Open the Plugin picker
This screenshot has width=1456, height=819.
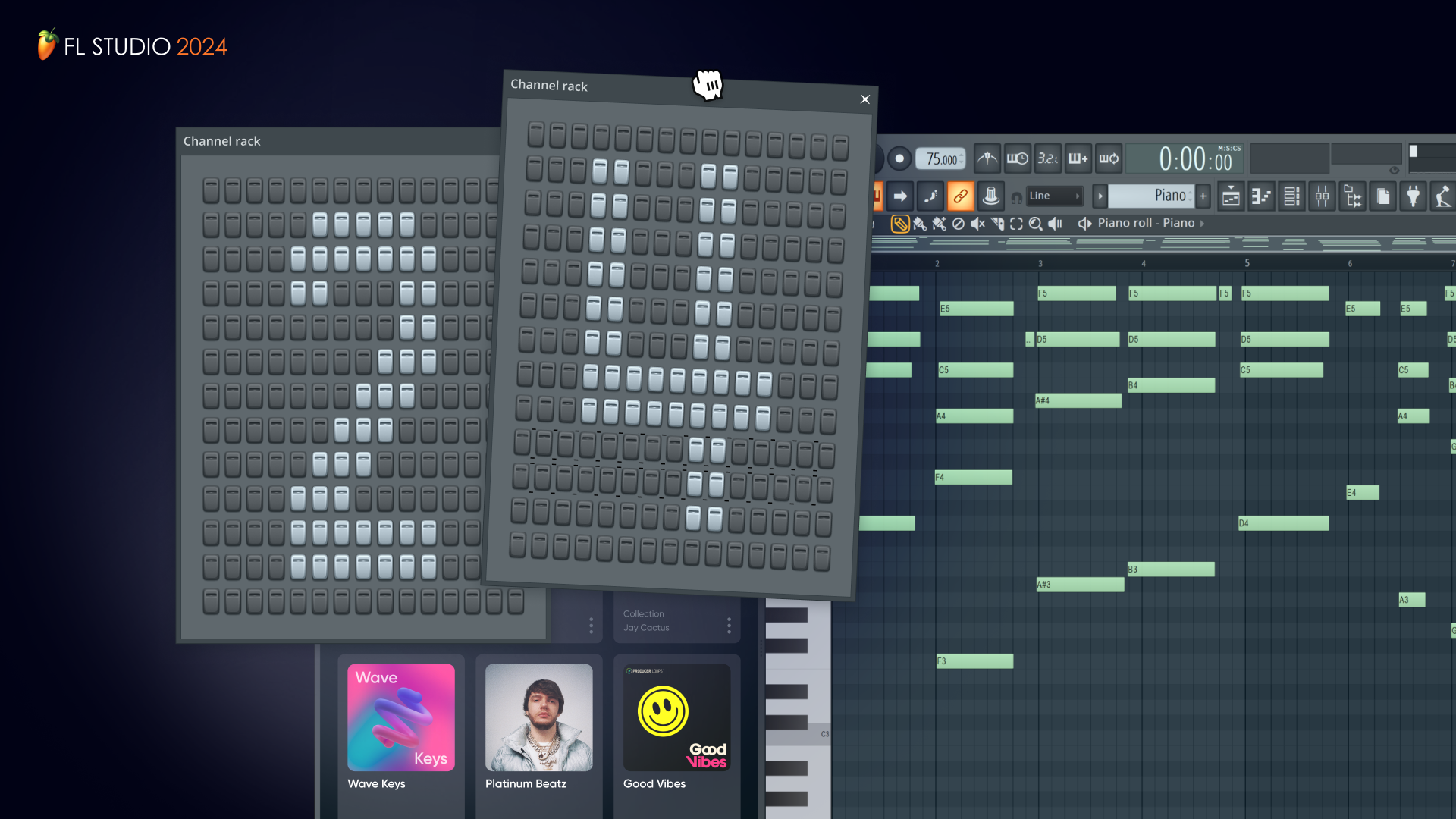click(1414, 196)
